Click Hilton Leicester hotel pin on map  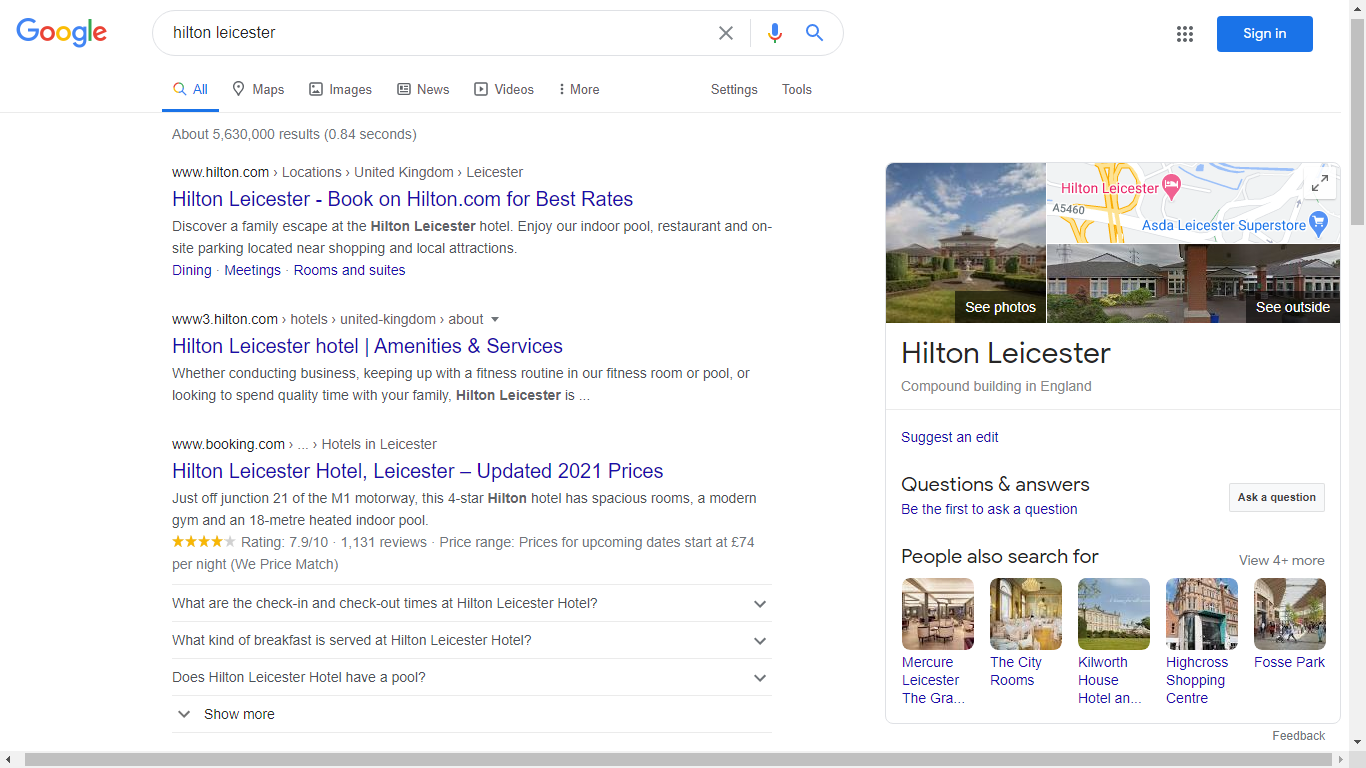[1172, 187]
